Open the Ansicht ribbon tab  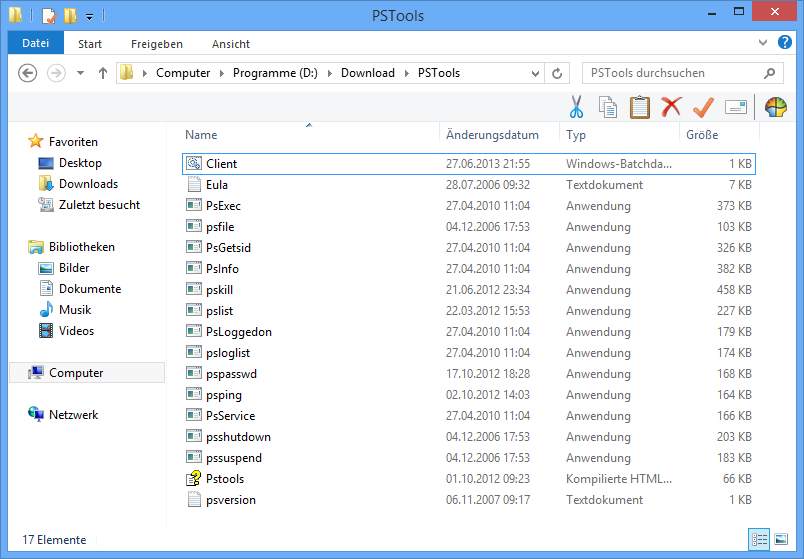click(231, 44)
